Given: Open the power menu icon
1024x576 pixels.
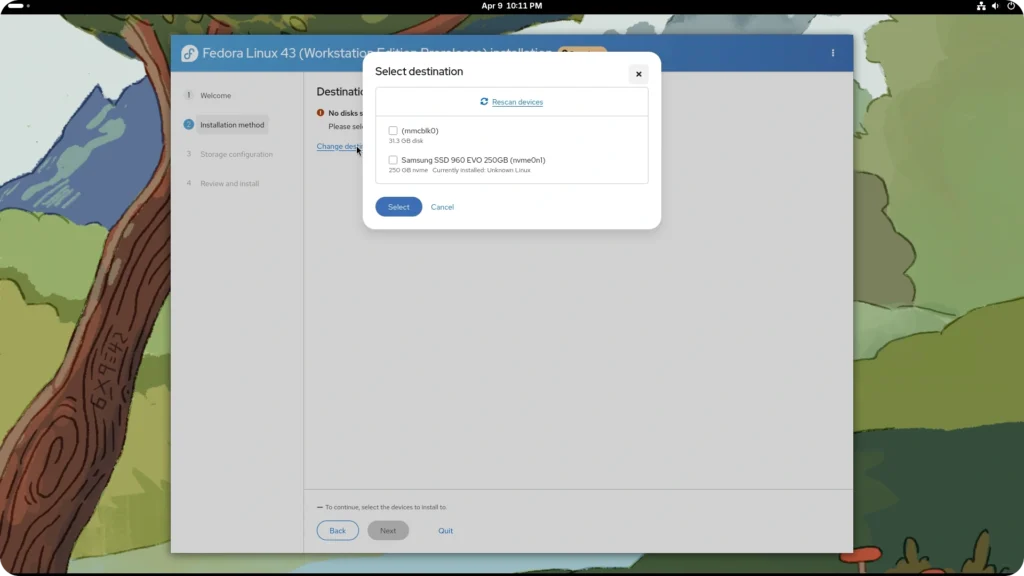Looking at the screenshot, I should pos(1011,6).
